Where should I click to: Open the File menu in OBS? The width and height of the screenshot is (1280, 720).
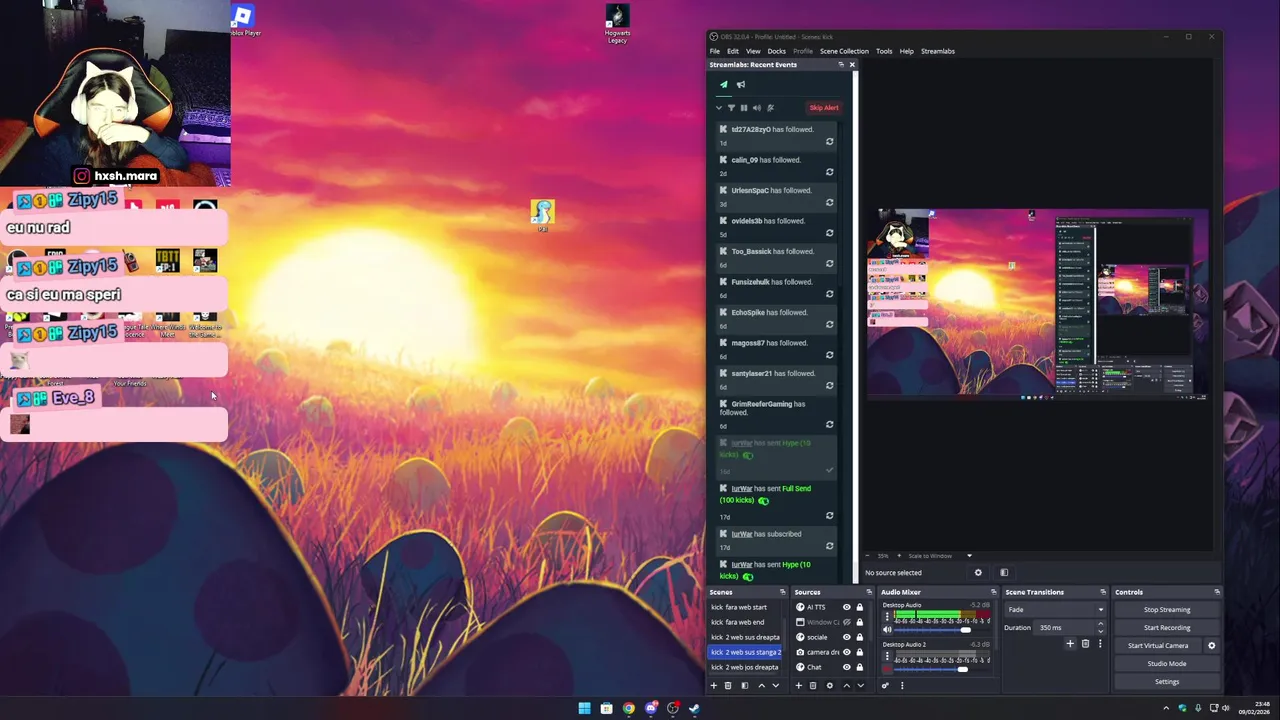pyautogui.click(x=715, y=51)
